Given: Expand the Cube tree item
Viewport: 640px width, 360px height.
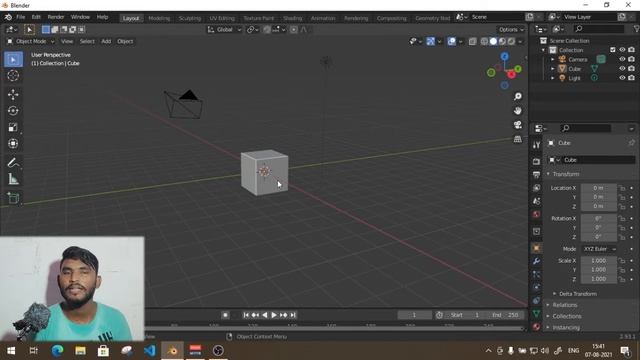Looking at the screenshot, I should point(553,69).
